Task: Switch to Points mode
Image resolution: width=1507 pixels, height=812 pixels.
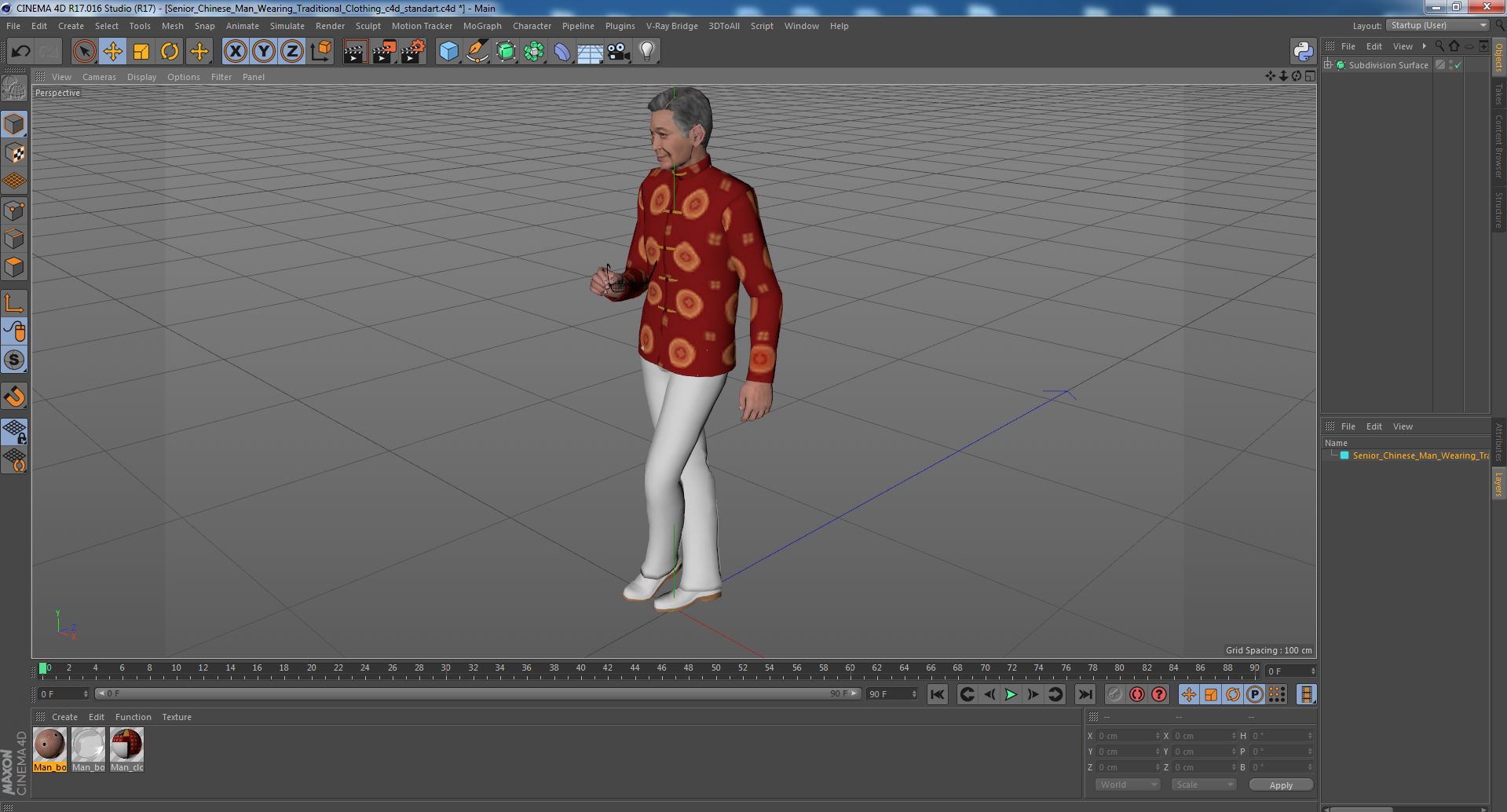Action: coord(14,210)
